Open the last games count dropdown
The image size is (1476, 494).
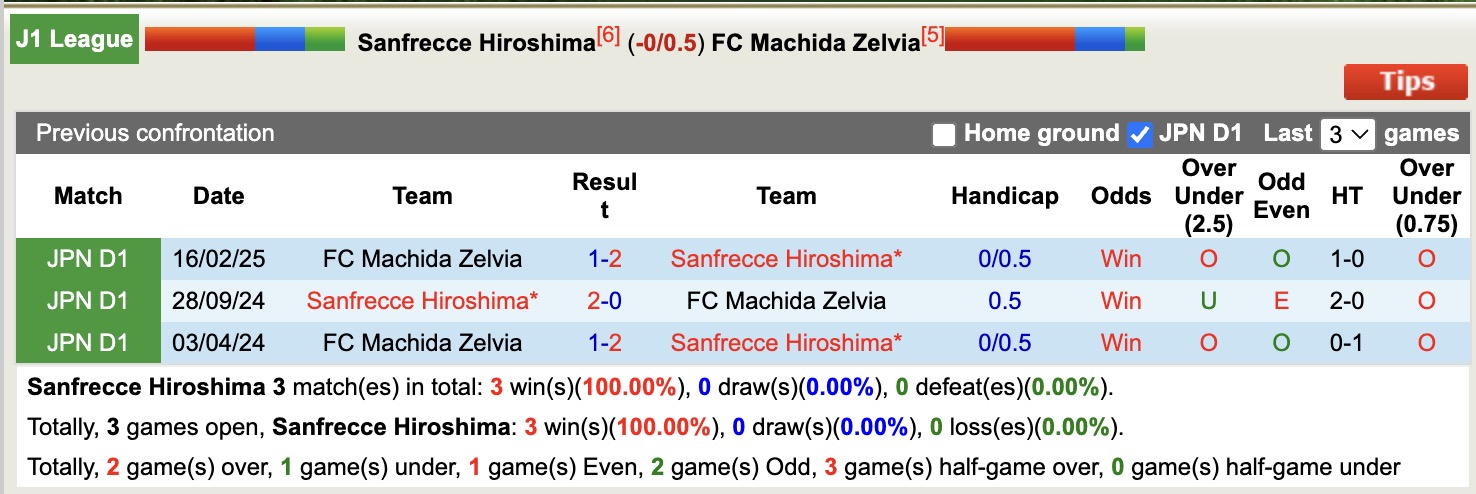click(1347, 134)
